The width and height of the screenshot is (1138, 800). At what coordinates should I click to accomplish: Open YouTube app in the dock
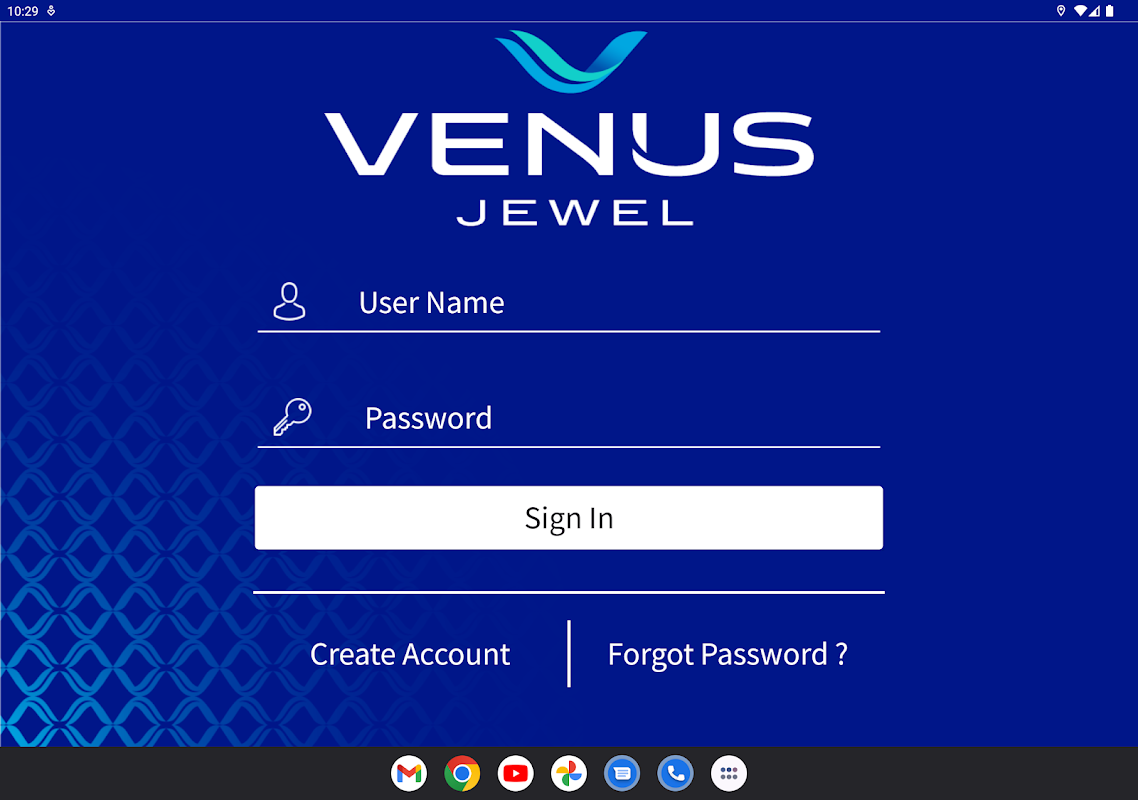tap(516, 773)
